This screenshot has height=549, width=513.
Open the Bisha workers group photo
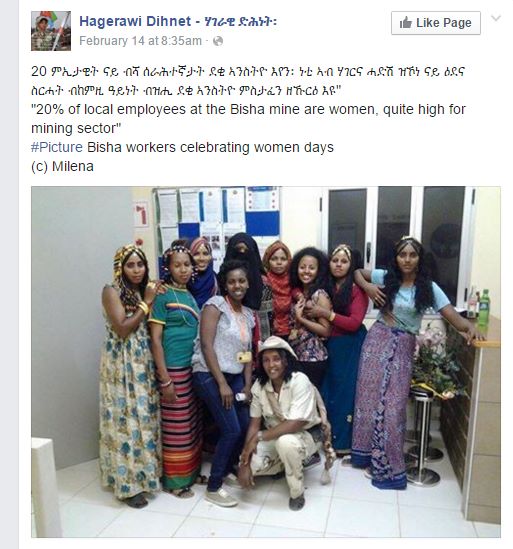(266, 362)
